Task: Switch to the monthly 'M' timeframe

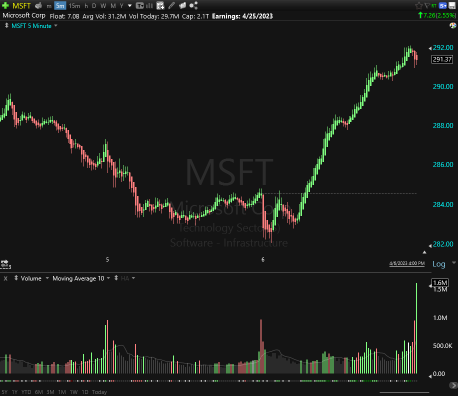Action: 113,6
